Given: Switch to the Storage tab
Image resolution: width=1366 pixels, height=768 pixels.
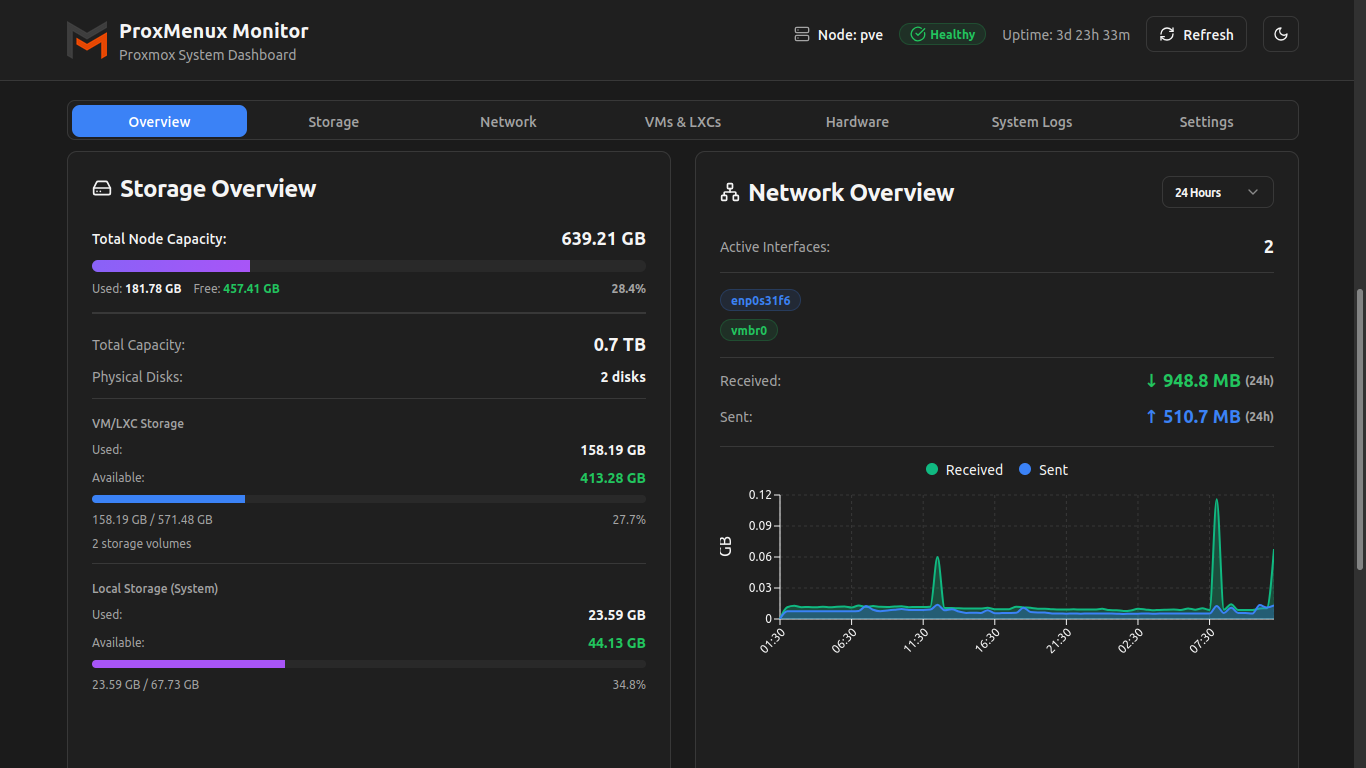Looking at the screenshot, I should click(333, 122).
